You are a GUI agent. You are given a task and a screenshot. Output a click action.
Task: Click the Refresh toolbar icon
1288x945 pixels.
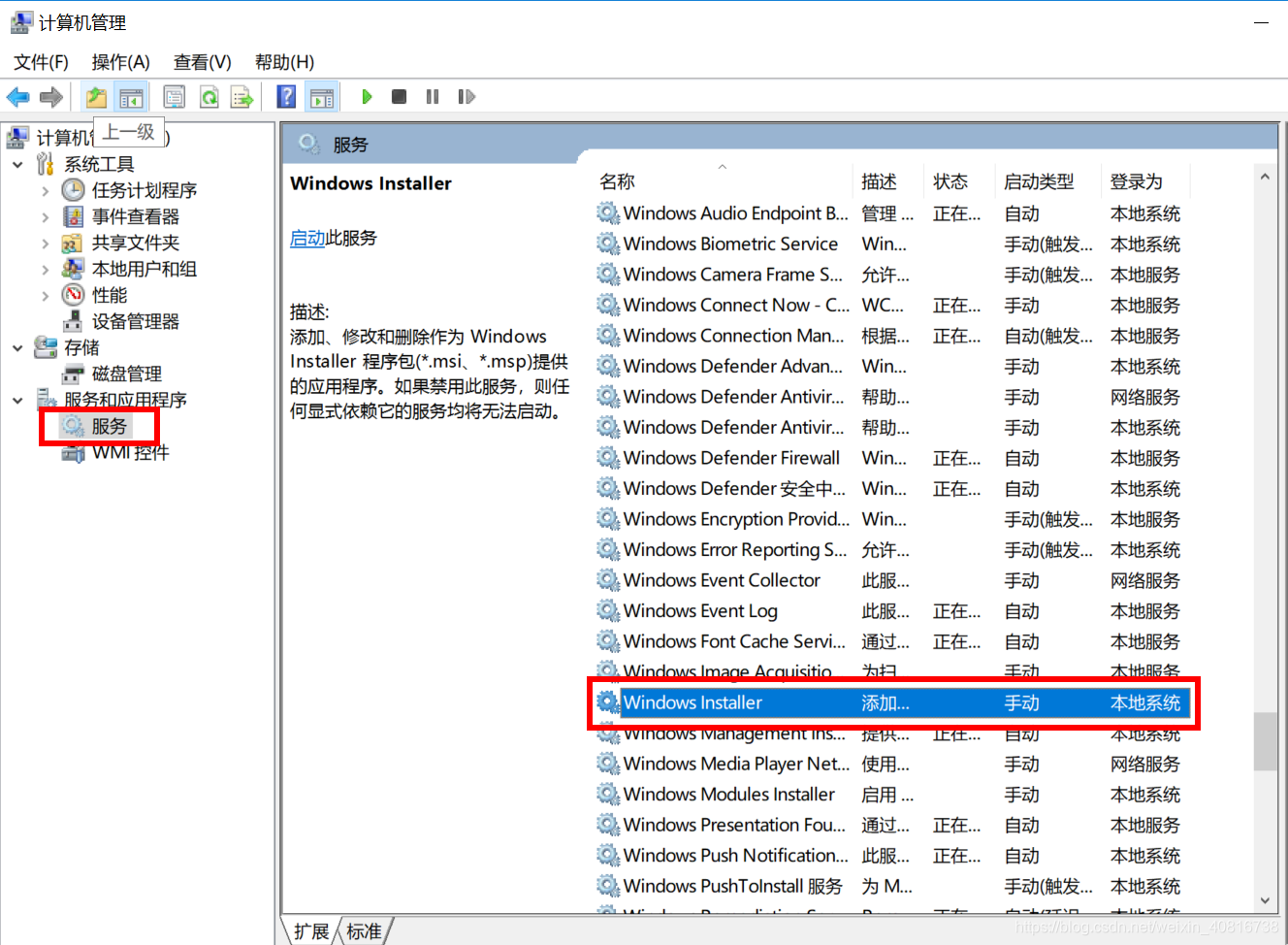[209, 97]
